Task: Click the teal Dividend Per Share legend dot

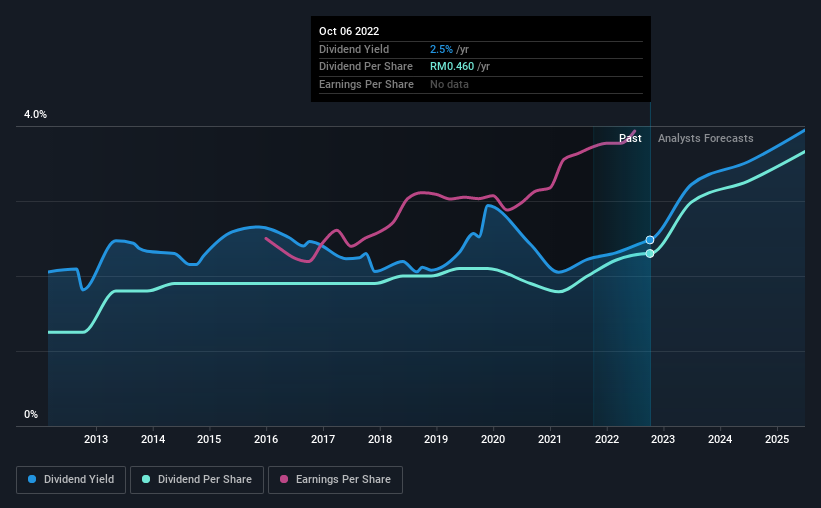Action: (146, 479)
